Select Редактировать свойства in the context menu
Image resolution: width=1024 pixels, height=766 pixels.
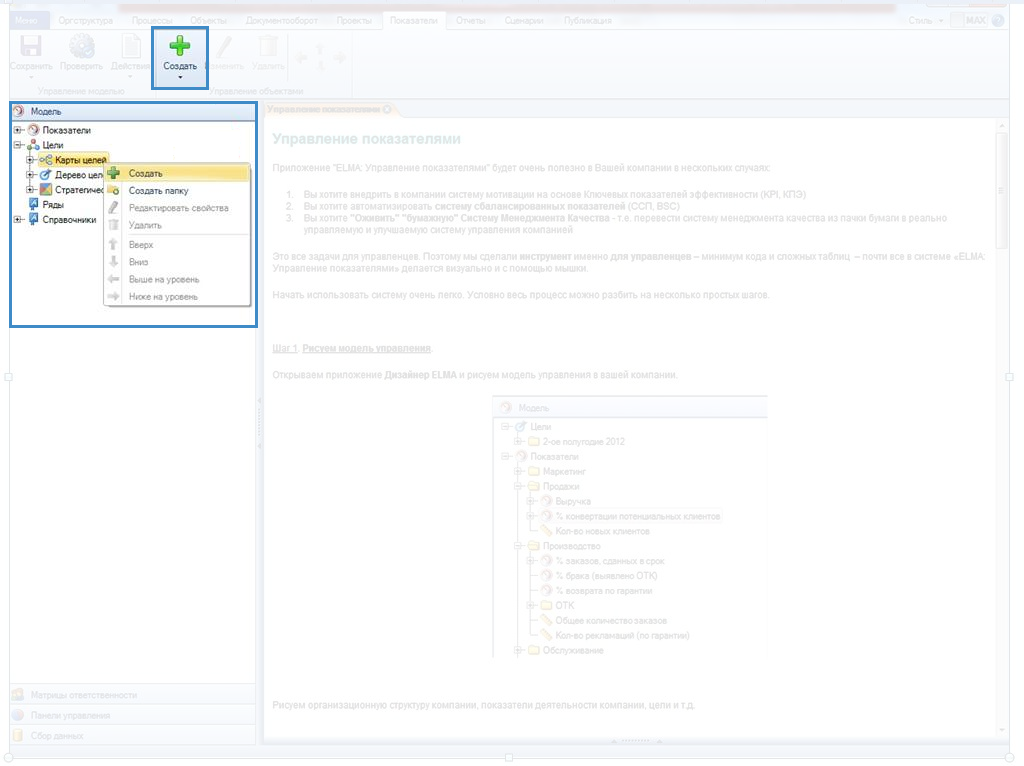[x=178, y=208]
